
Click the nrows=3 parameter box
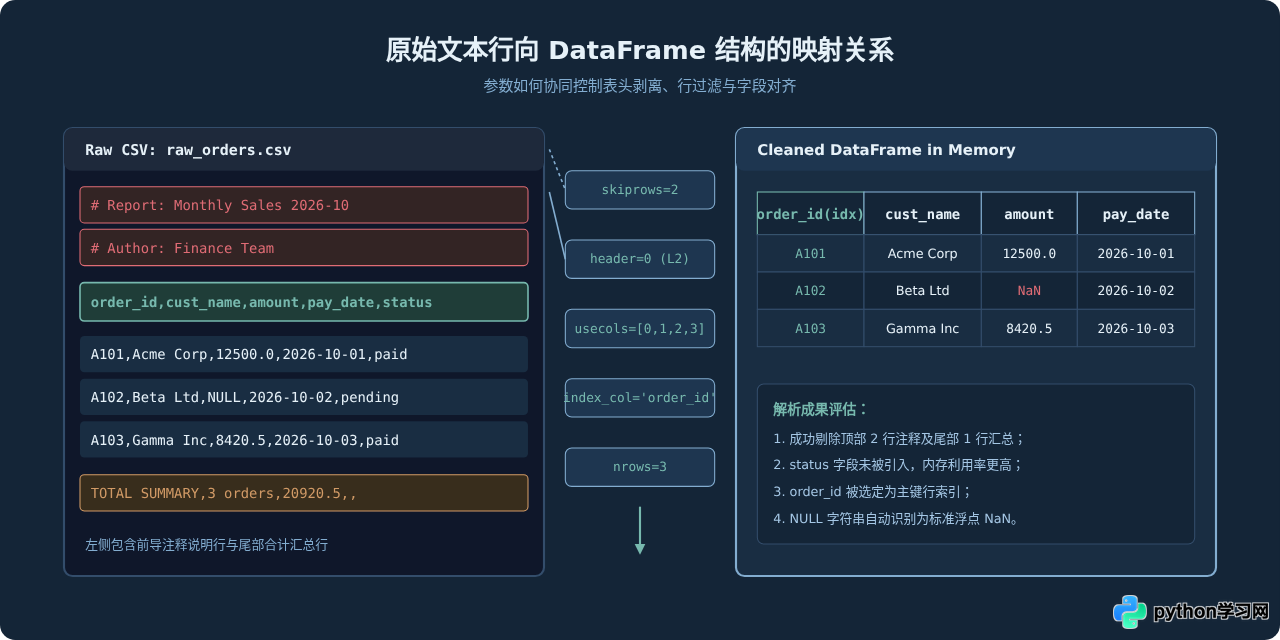(x=640, y=467)
